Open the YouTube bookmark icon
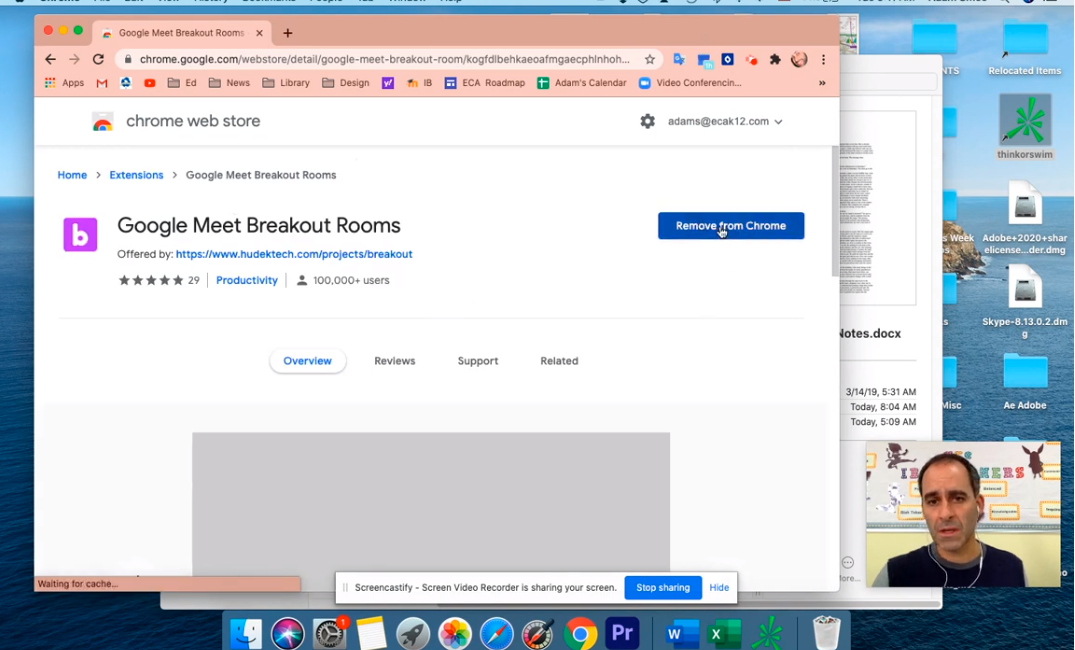 [149, 83]
